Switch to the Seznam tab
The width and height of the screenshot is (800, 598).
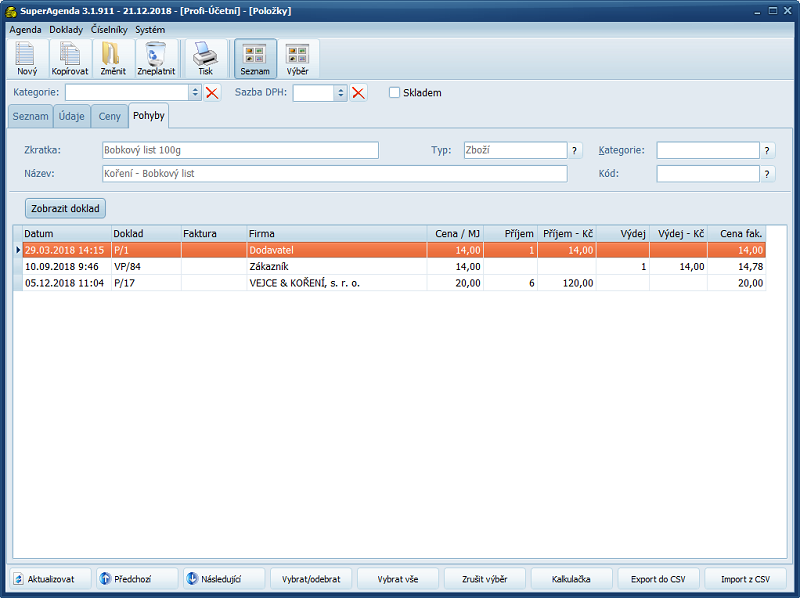pos(30,116)
